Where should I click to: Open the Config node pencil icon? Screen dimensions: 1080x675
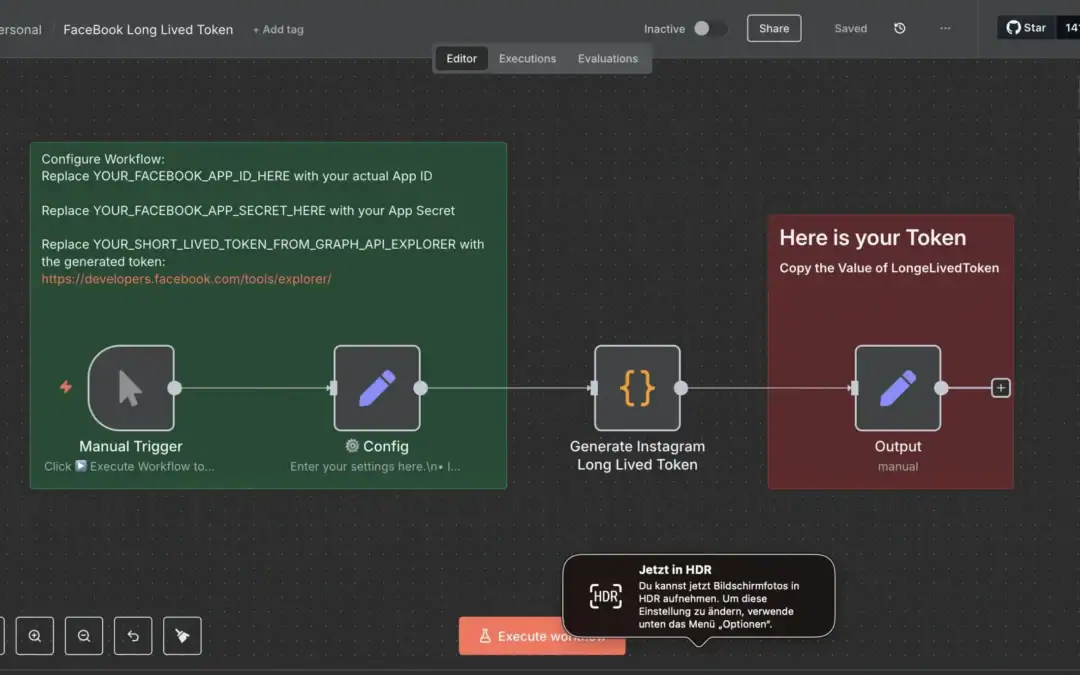coord(377,388)
